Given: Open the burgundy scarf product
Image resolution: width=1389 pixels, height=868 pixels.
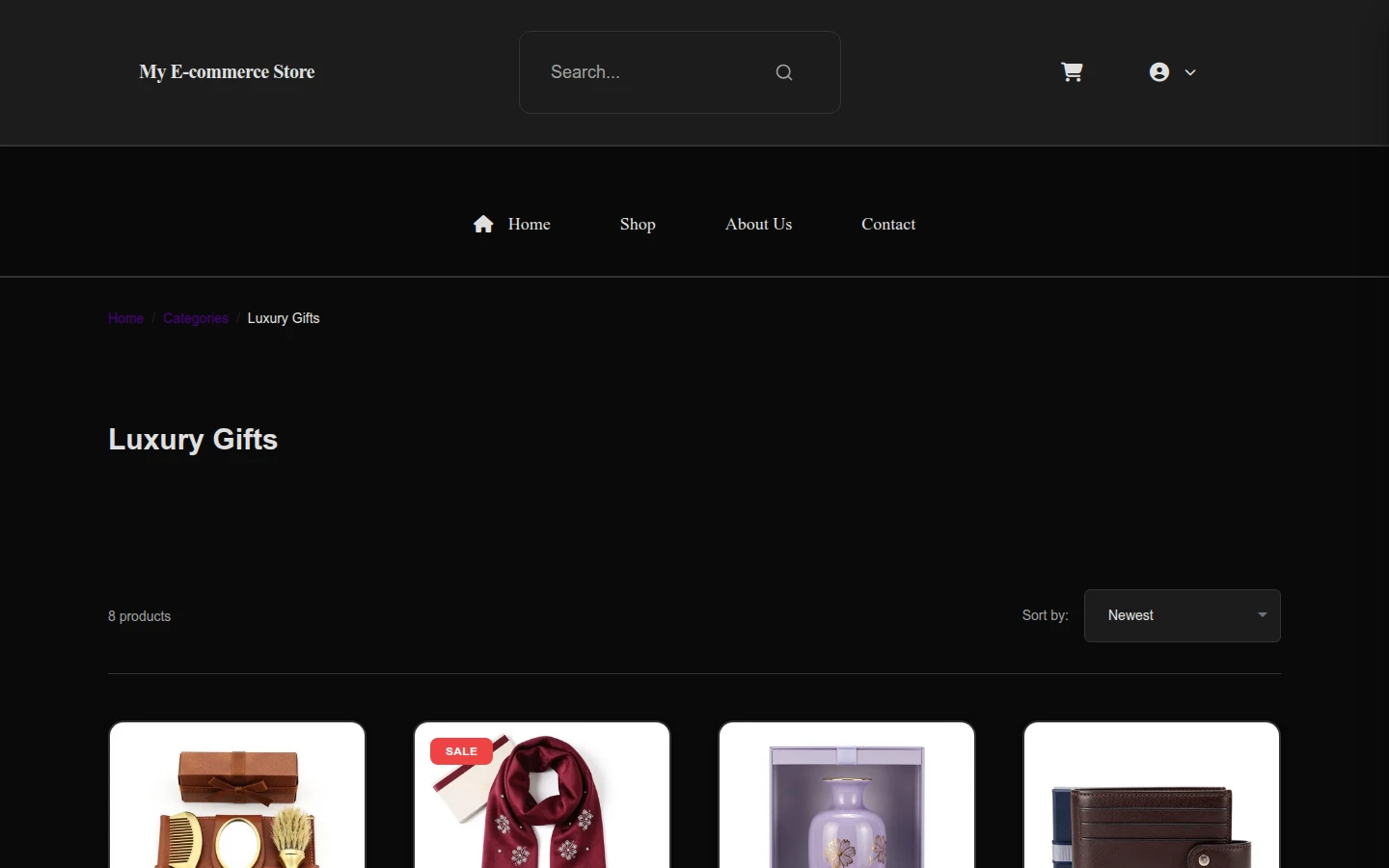Looking at the screenshot, I should [x=542, y=796].
